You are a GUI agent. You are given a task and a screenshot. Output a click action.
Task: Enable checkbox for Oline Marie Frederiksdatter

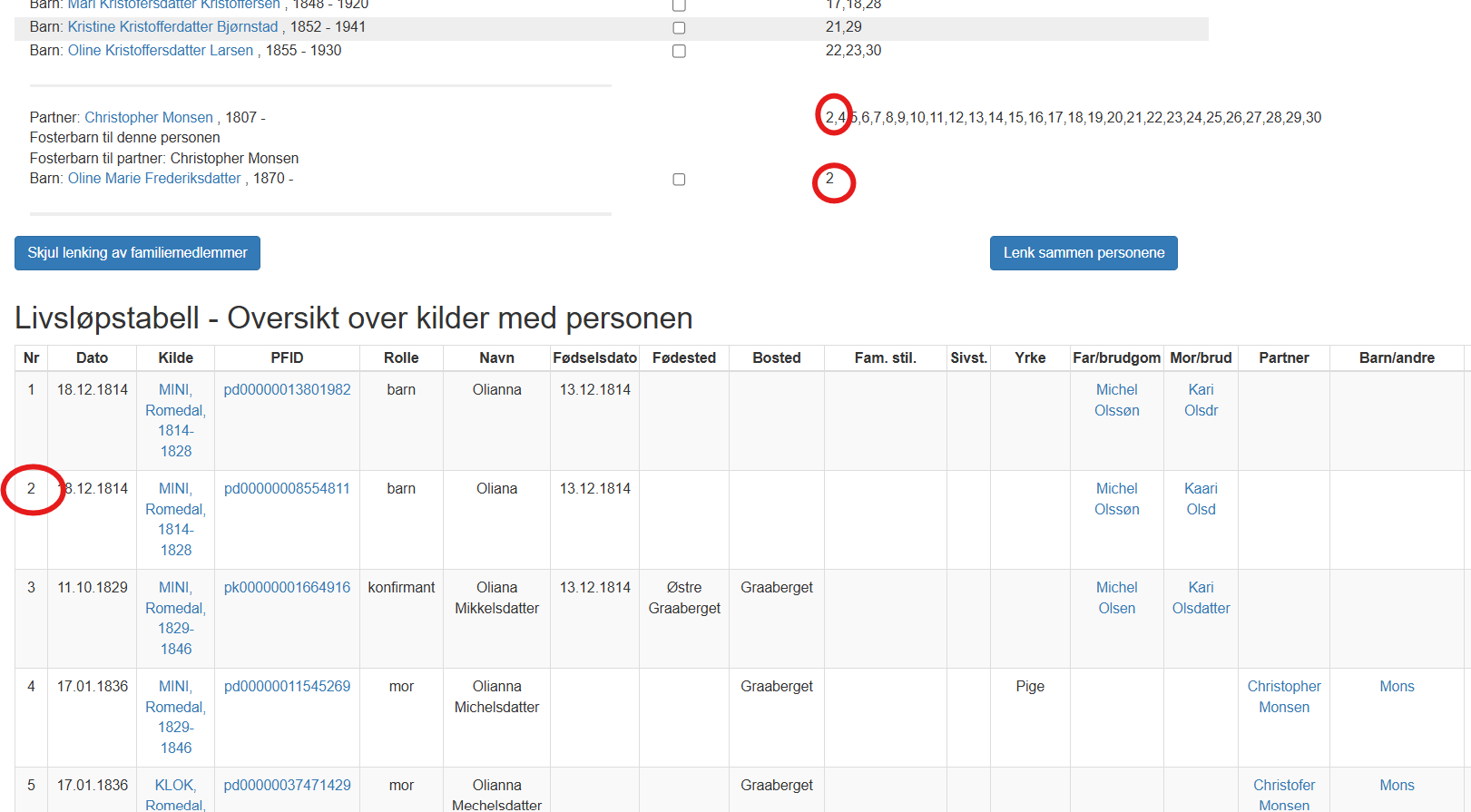pyautogui.click(x=679, y=180)
